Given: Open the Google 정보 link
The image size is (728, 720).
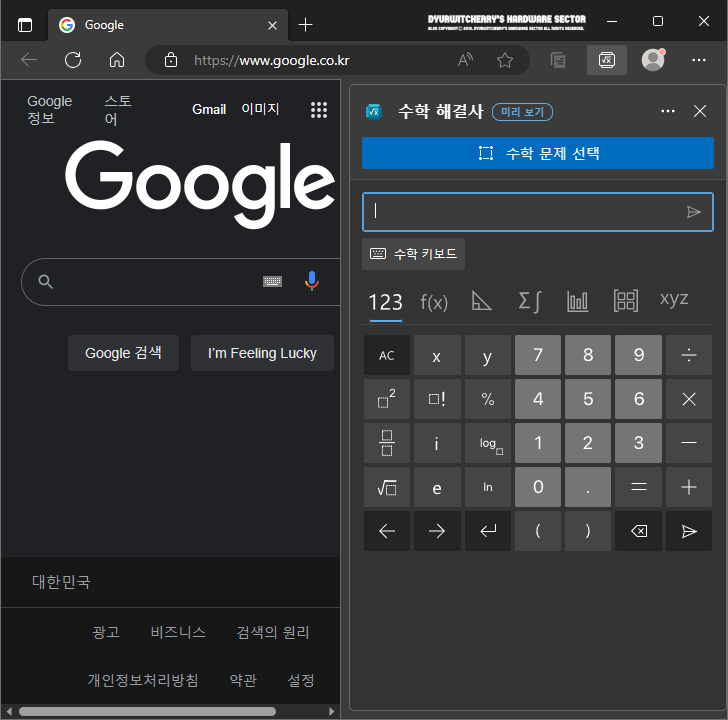Looking at the screenshot, I should pyautogui.click(x=49, y=110).
